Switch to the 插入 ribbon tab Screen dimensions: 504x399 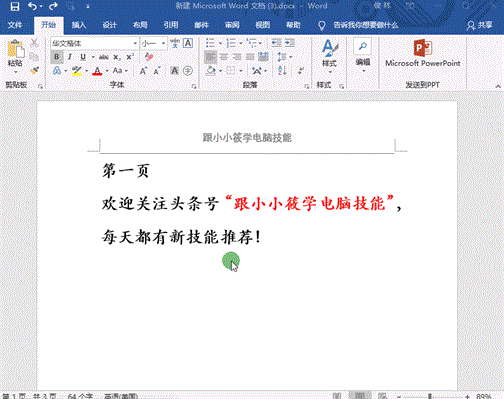[x=79, y=25]
